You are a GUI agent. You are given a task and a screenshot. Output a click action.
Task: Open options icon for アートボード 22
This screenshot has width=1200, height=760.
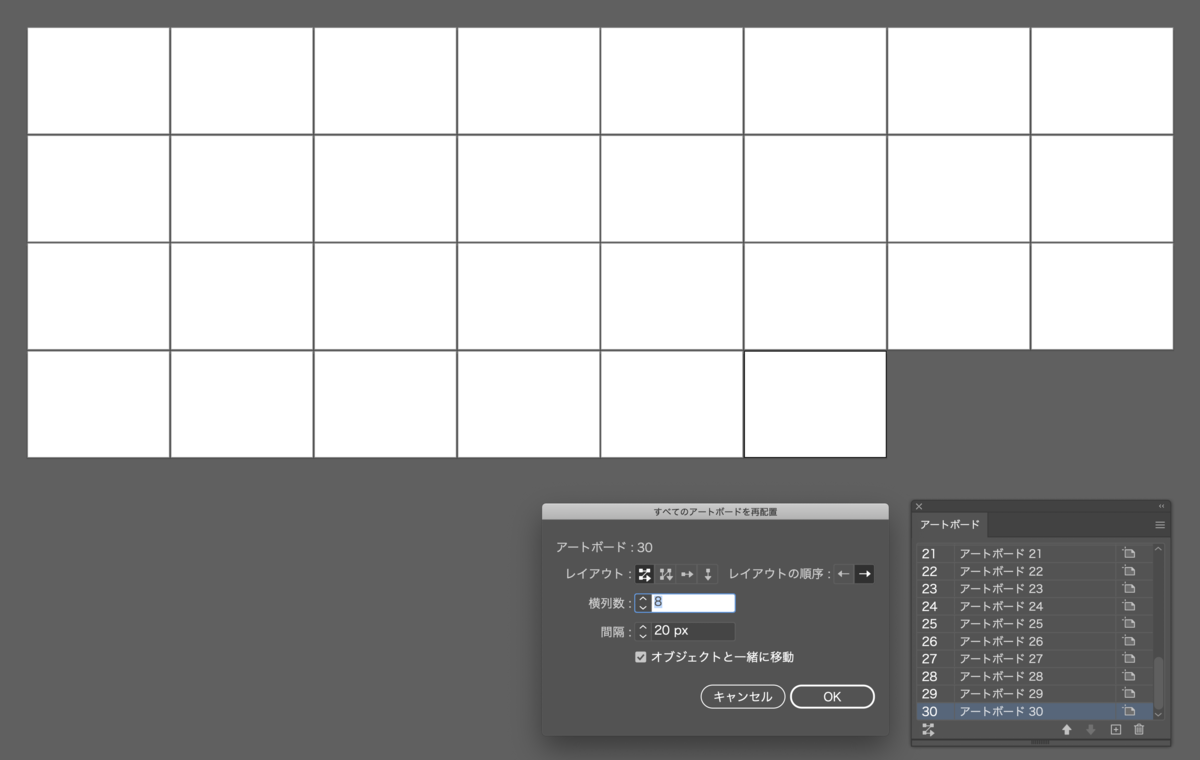[1129, 571]
